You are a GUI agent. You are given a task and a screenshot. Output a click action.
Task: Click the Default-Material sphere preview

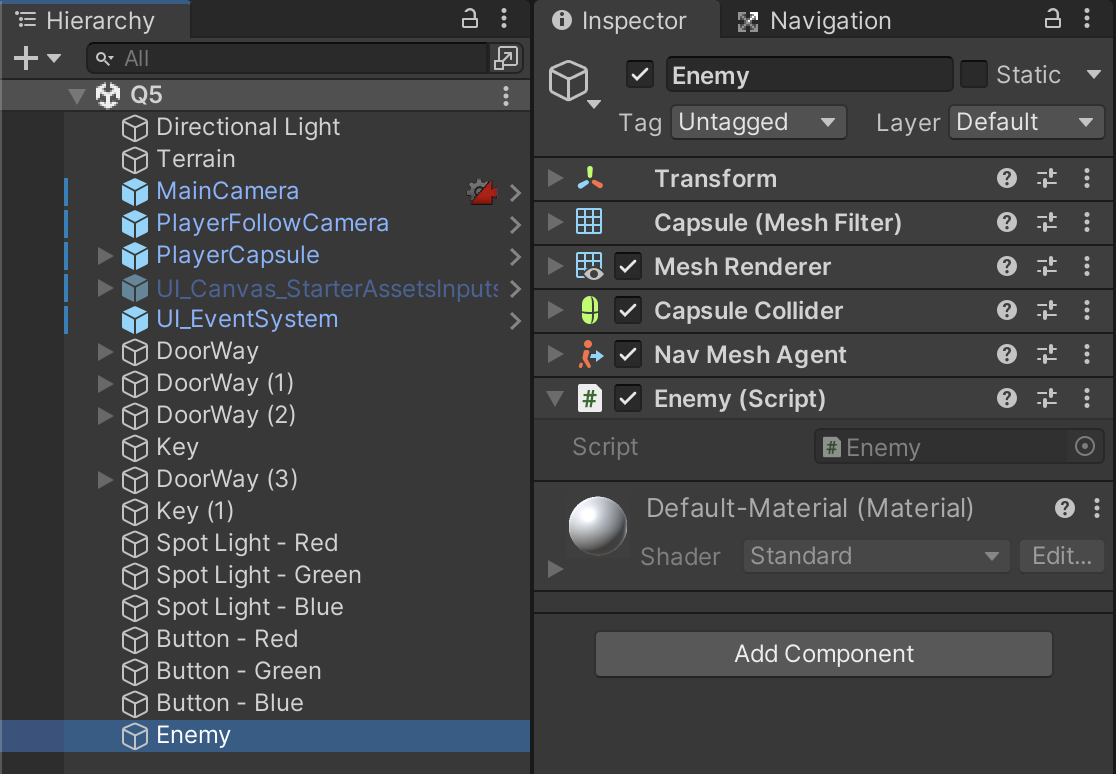pyautogui.click(x=598, y=526)
